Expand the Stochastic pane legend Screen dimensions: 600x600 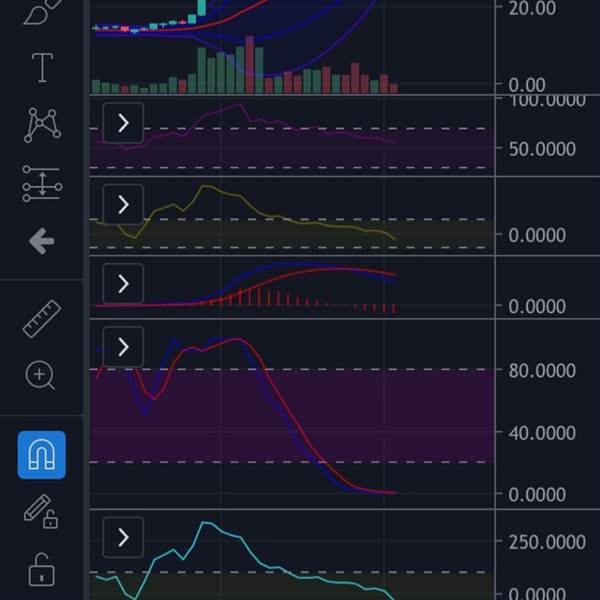(x=123, y=347)
